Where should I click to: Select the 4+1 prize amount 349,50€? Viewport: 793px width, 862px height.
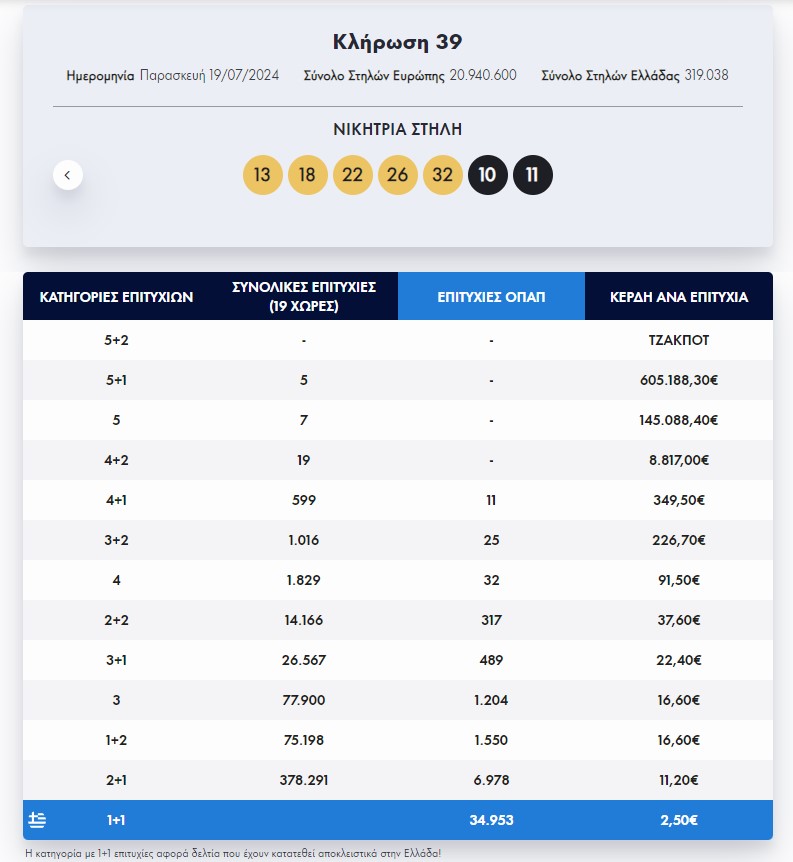pyautogui.click(x=679, y=500)
